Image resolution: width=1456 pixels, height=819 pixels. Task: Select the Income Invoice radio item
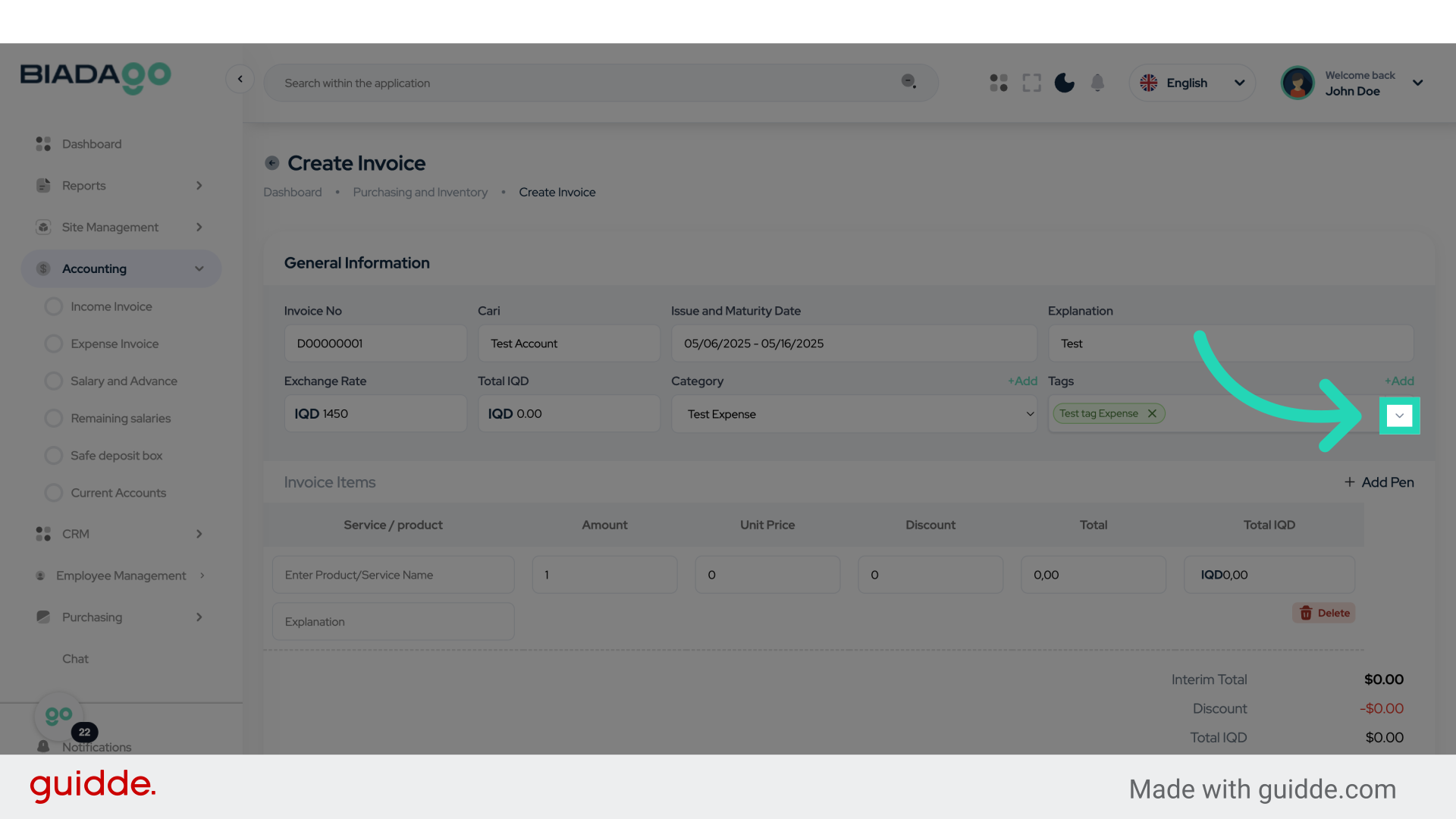tap(54, 306)
